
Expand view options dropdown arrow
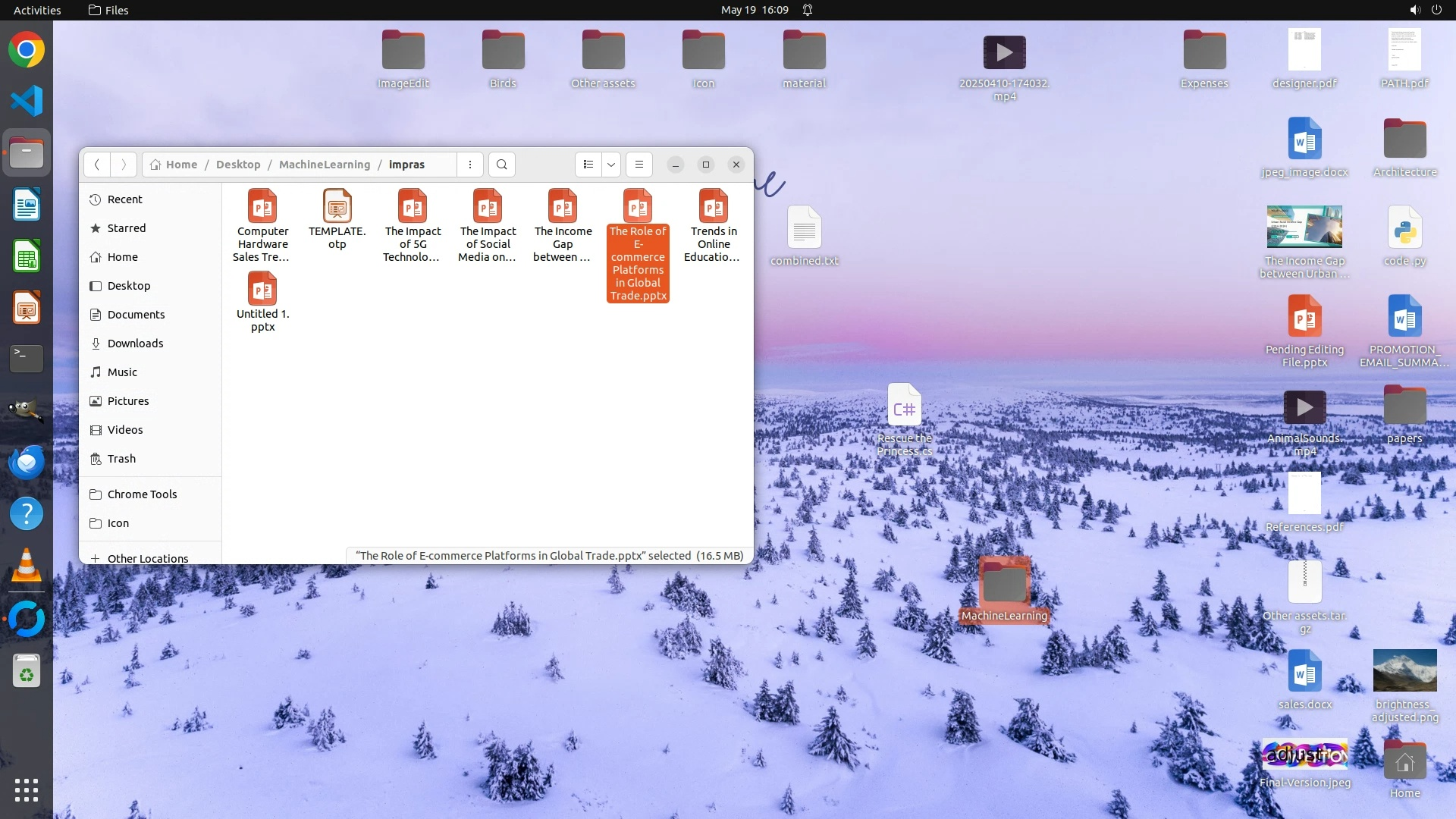click(x=611, y=165)
